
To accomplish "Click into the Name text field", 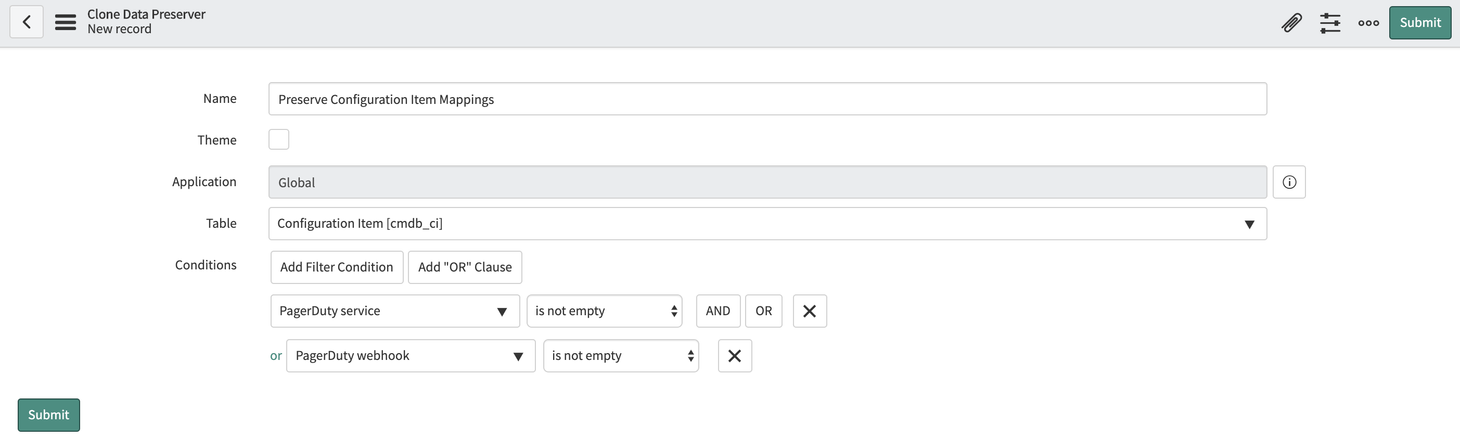I will [768, 99].
